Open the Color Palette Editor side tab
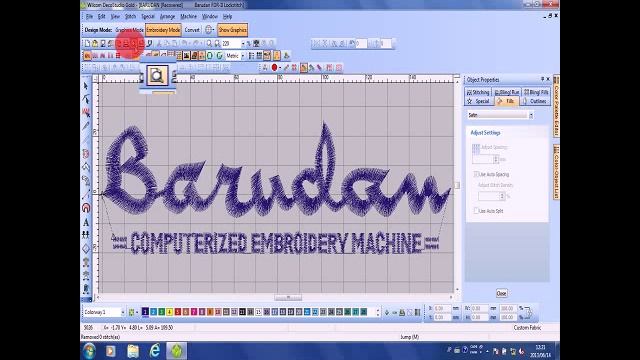Screen dimensions: 640x360 tap(556, 106)
